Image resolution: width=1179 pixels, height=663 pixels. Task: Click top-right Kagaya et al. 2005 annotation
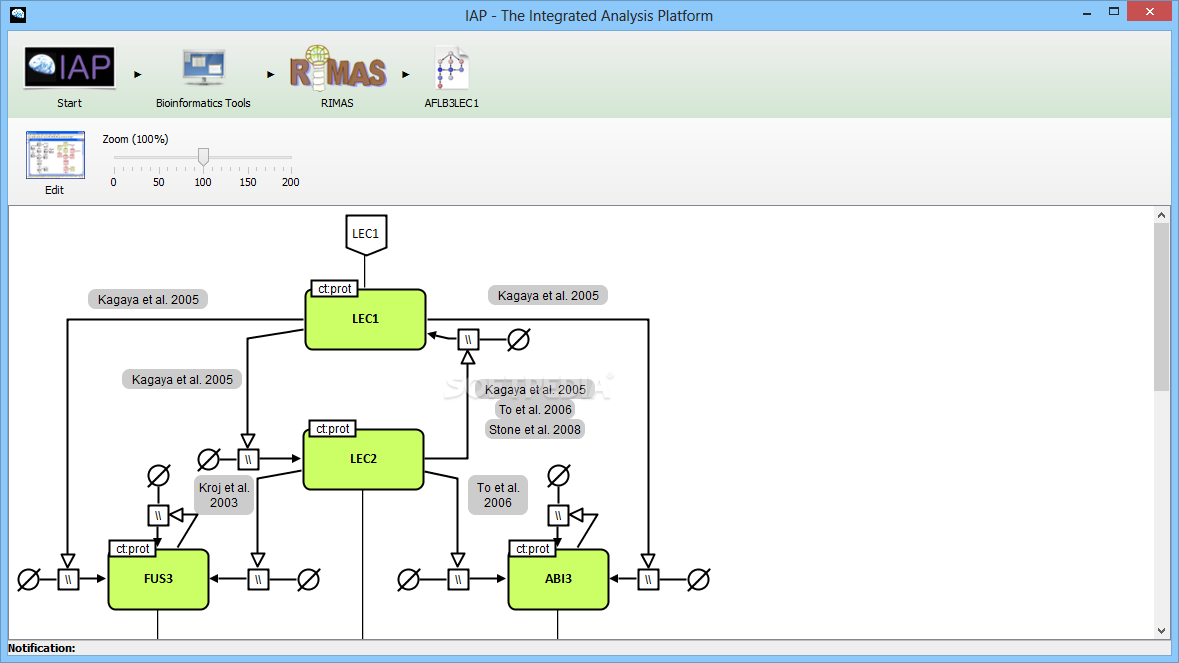coord(548,295)
